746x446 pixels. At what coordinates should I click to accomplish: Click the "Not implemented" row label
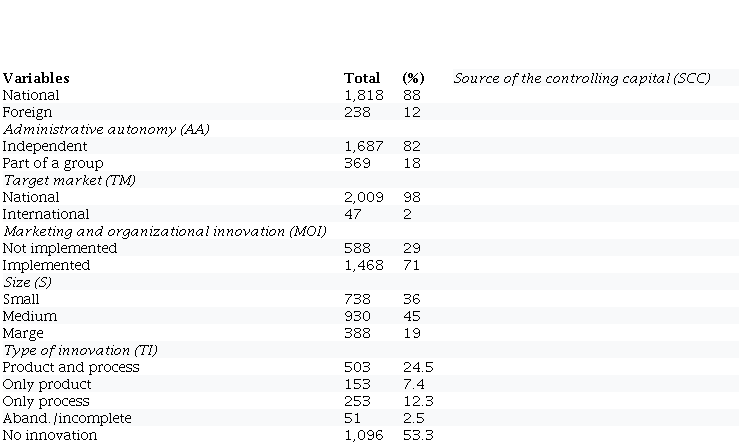point(60,248)
